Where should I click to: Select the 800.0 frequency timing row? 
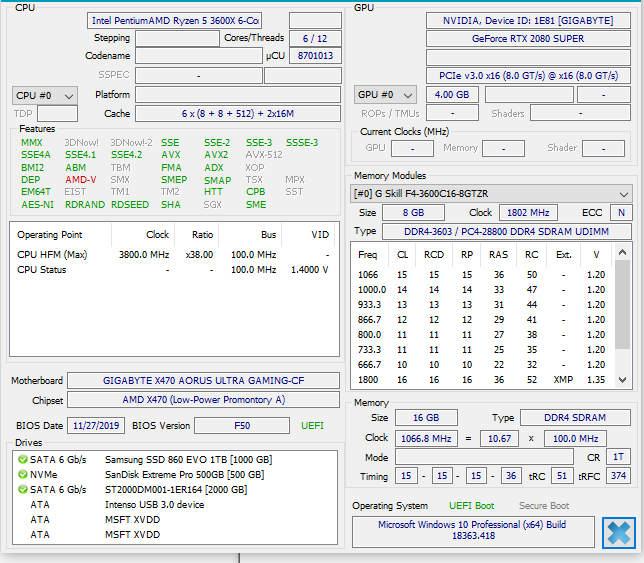[x=483, y=335]
